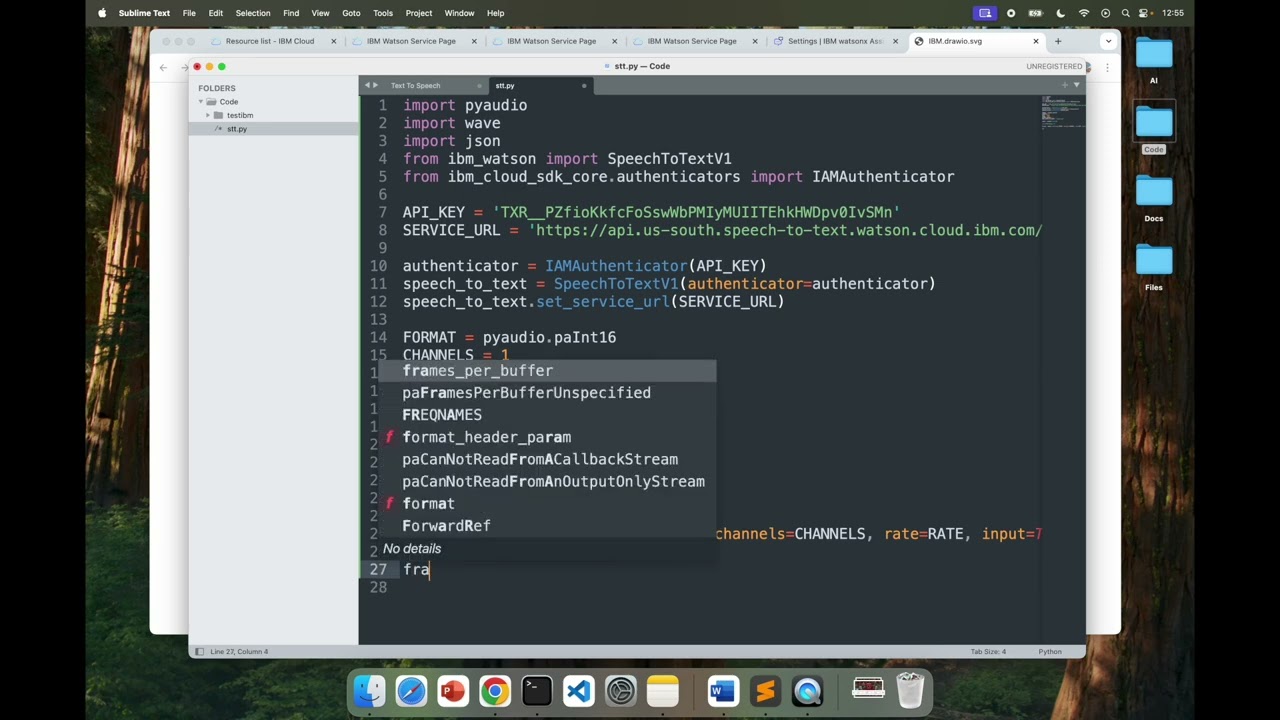Click Chrome back navigation arrow
Viewport: 1280px width, 720px height.
(x=163, y=67)
